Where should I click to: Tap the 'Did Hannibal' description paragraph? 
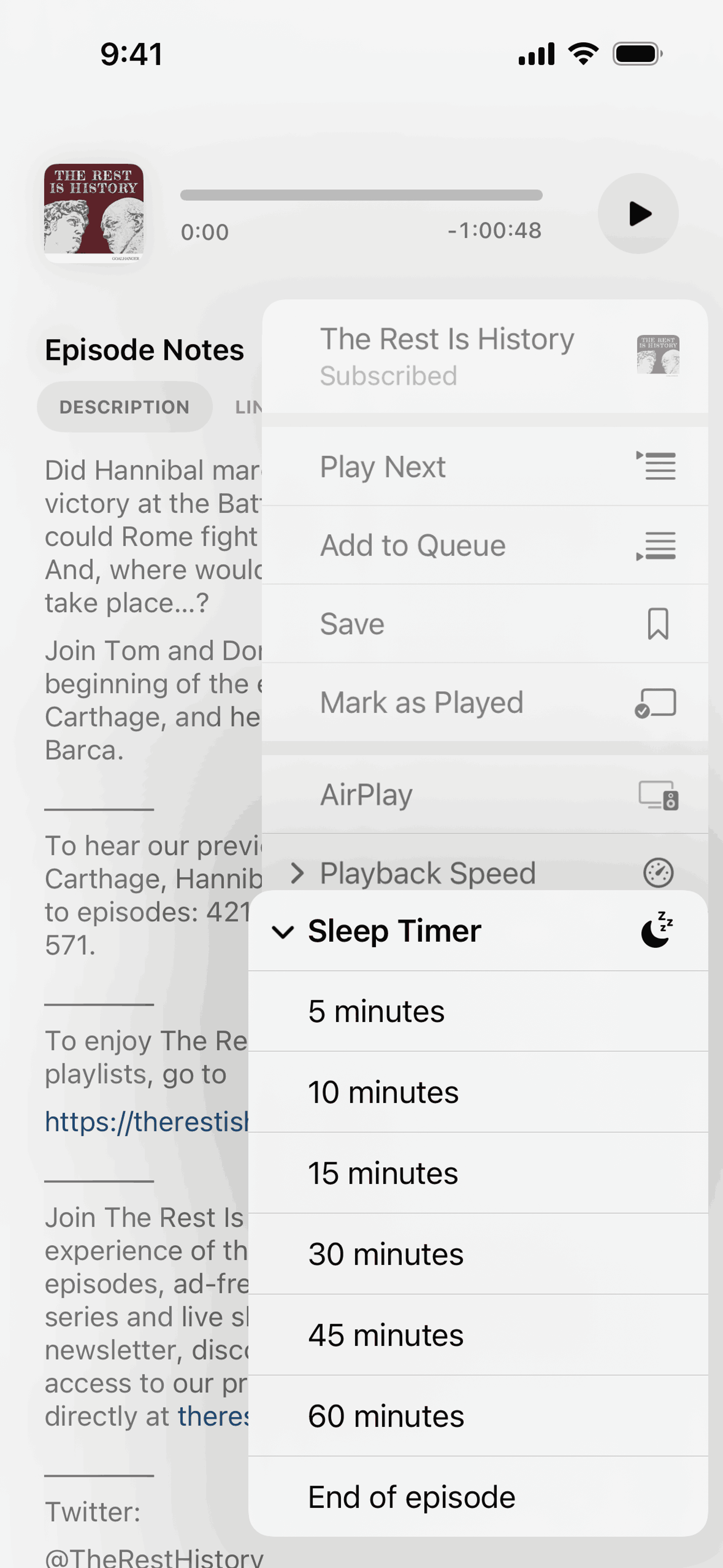pos(153,536)
